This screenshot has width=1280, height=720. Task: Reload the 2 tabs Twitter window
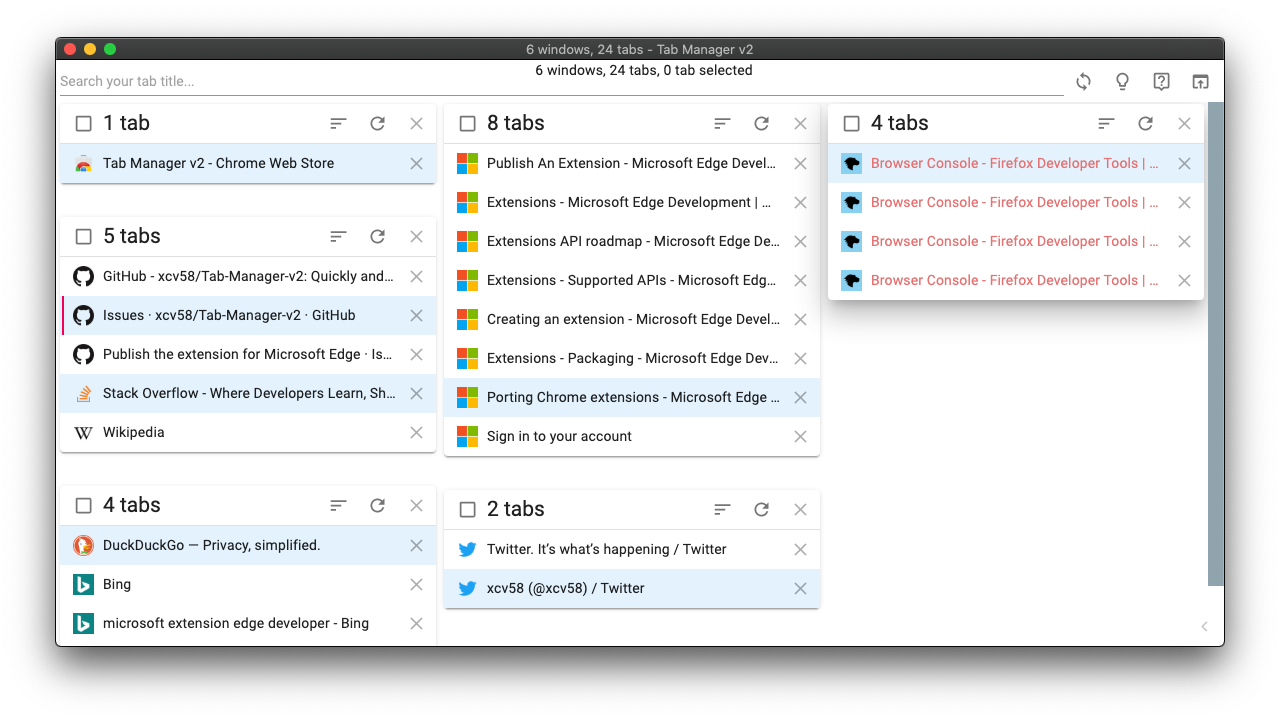point(761,510)
